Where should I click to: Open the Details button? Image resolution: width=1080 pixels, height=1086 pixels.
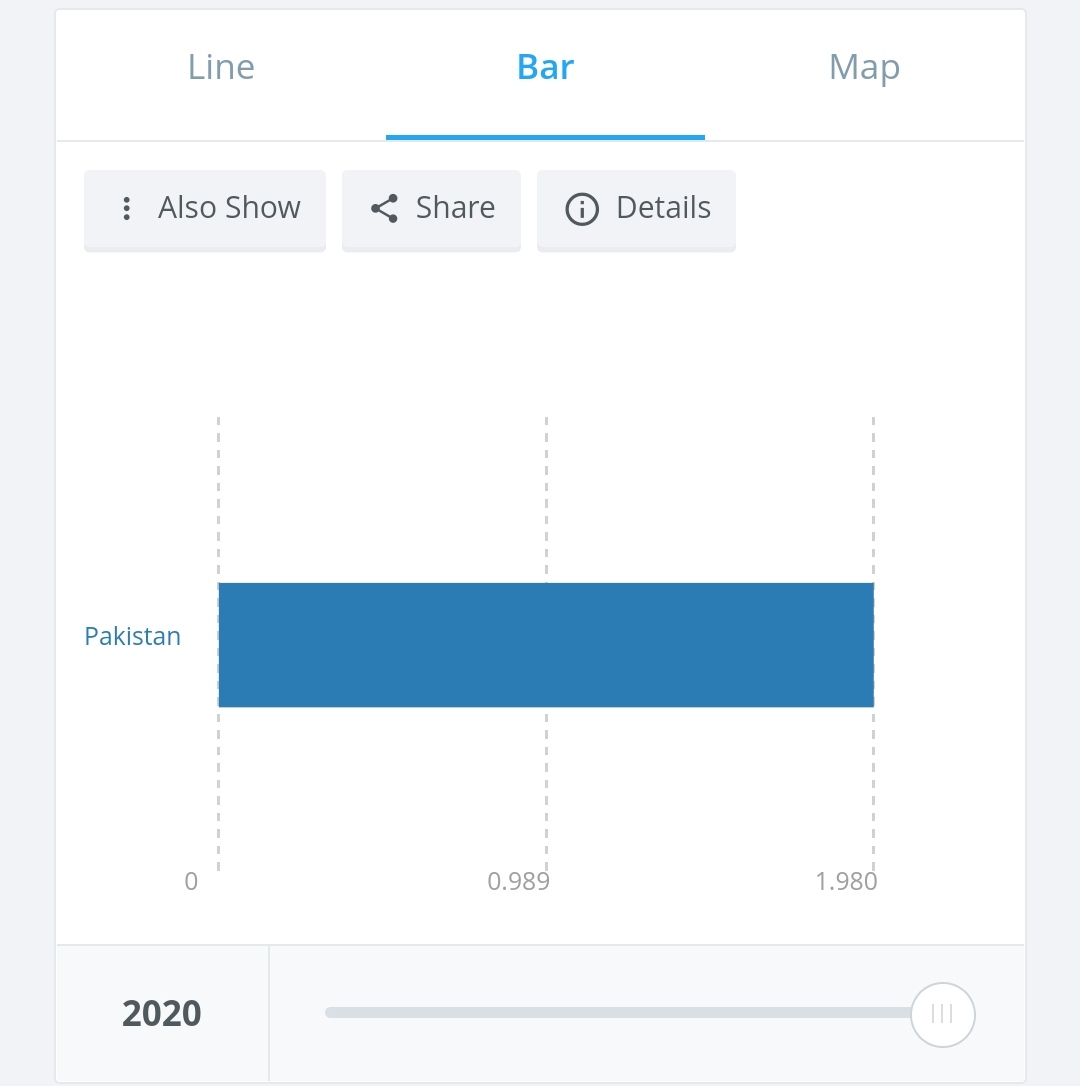click(636, 211)
